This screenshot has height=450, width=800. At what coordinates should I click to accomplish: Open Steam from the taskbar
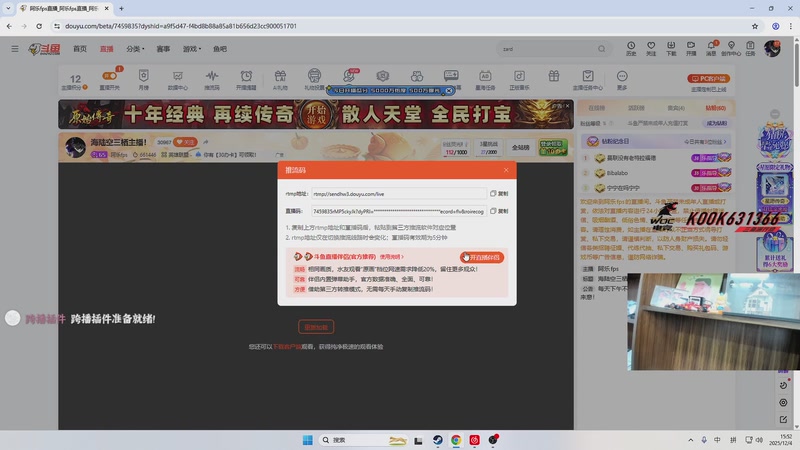[x=437, y=440]
